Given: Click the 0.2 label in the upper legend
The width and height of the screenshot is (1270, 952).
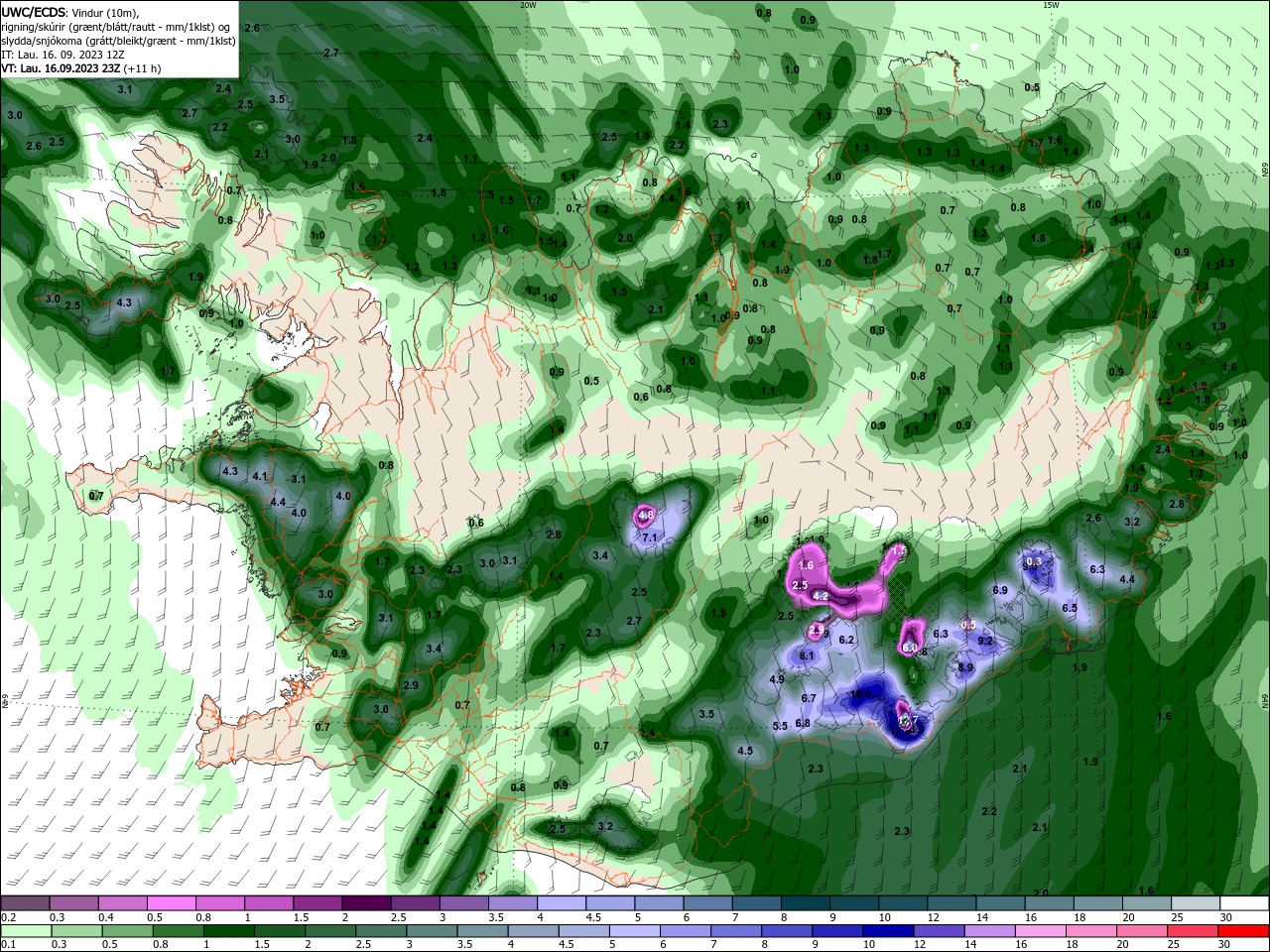Looking at the screenshot, I should [9, 917].
